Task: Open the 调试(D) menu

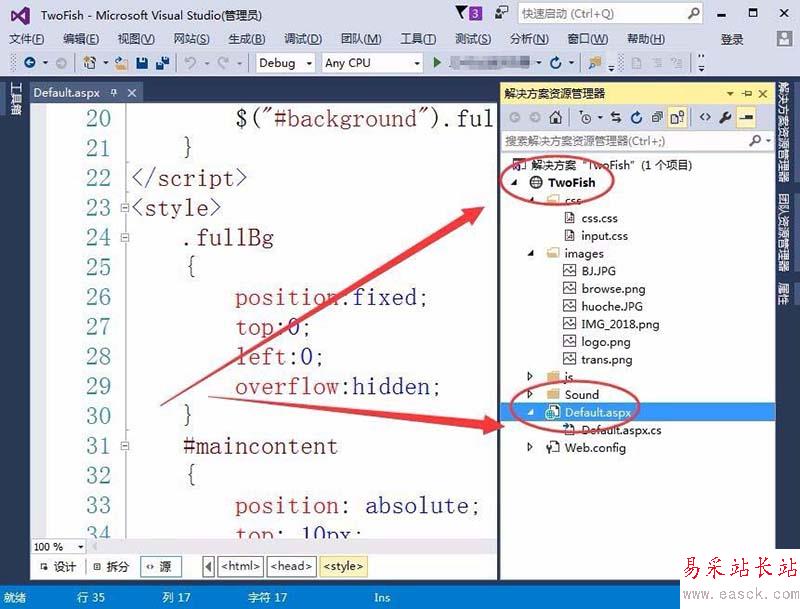Action: (303, 39)
